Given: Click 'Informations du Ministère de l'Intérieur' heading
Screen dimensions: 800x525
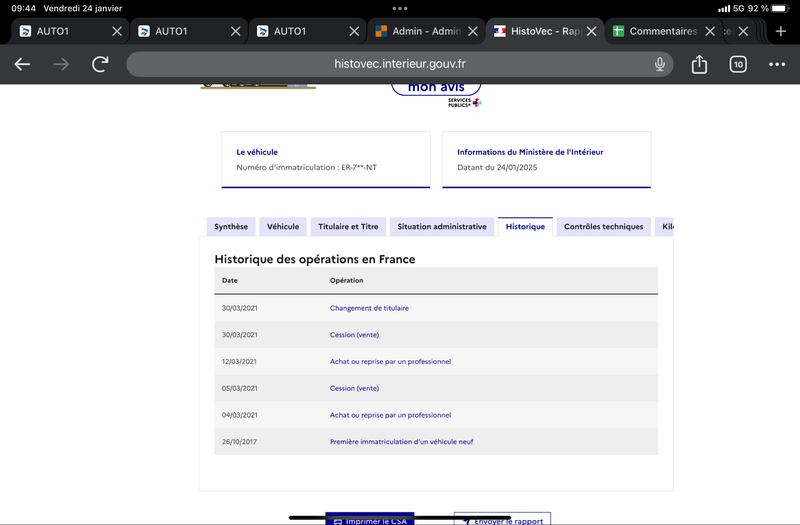Looking at the screenshot, I should pos(530,152).
